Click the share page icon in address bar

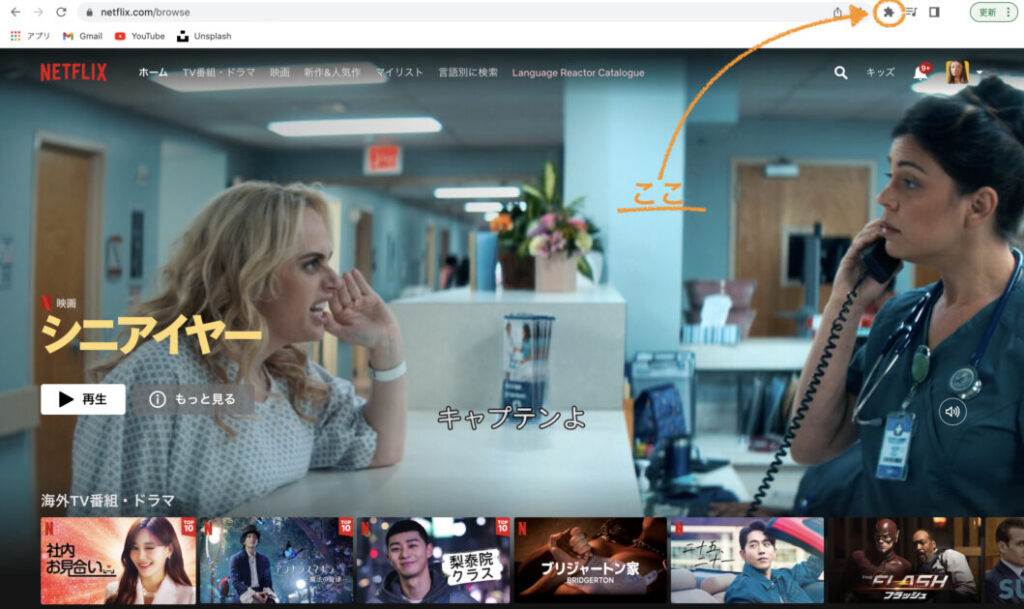pos(837,12)
